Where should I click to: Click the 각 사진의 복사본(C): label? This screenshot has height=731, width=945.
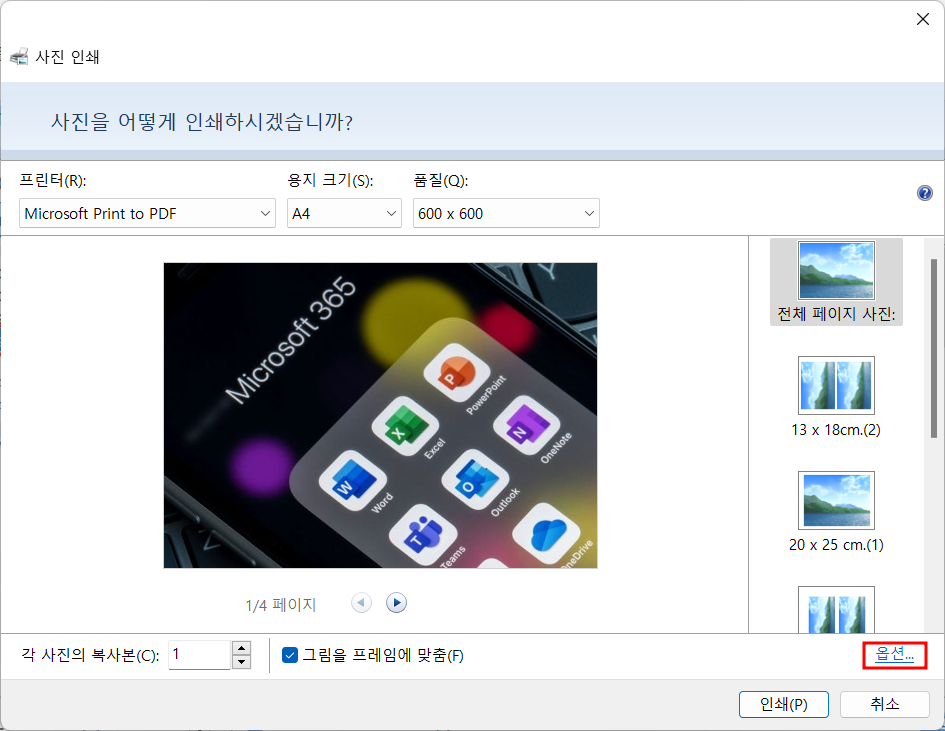point(90,655)
